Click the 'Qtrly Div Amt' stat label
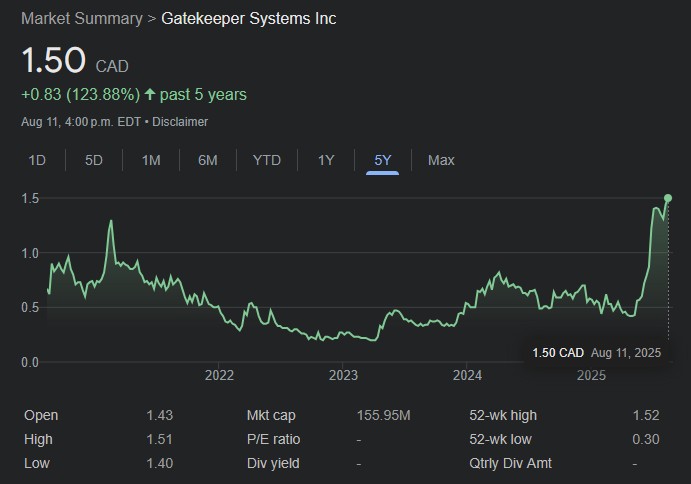691x484 pixels. [x=510, y=463]
